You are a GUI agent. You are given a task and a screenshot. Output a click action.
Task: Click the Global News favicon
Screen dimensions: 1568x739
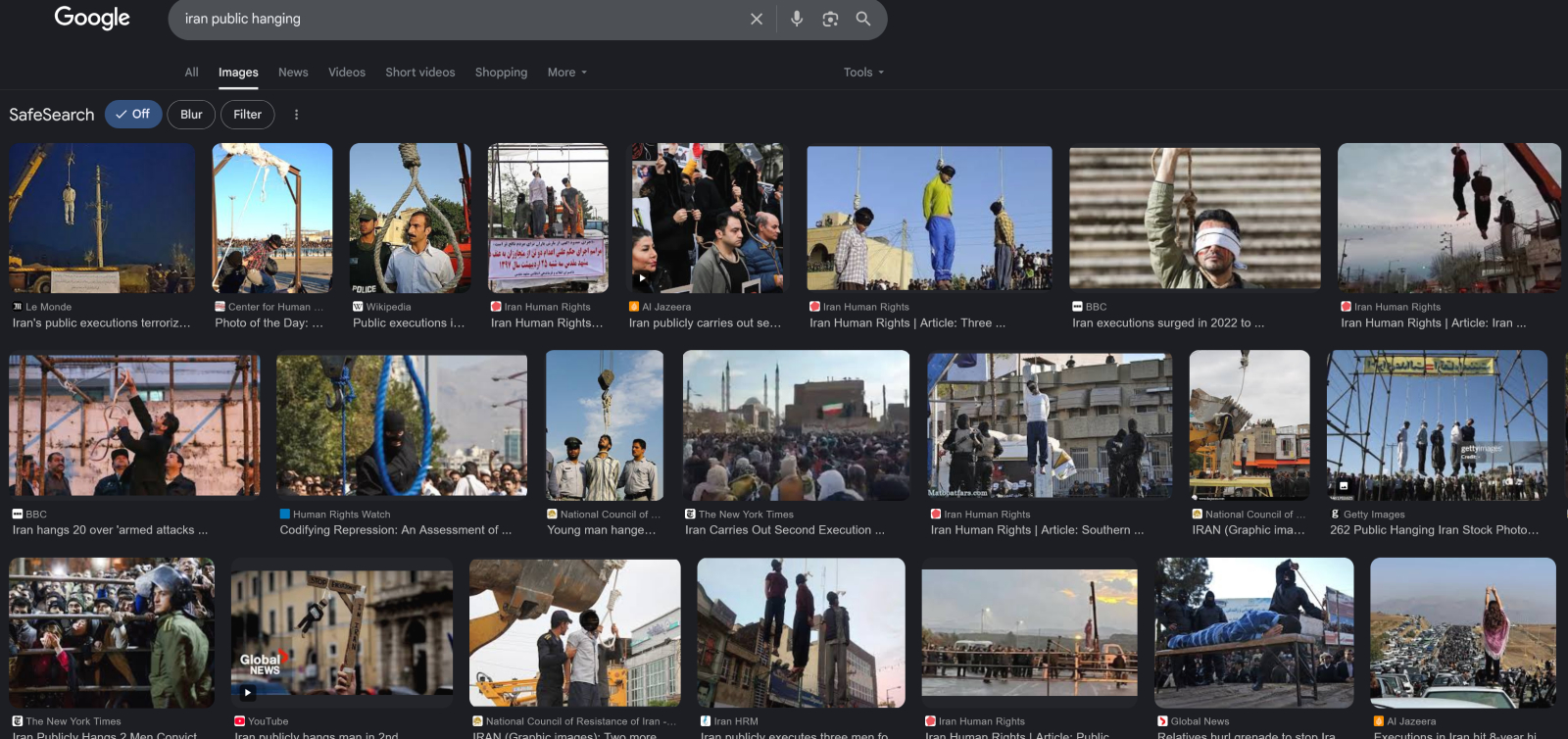pos(1162,721)
